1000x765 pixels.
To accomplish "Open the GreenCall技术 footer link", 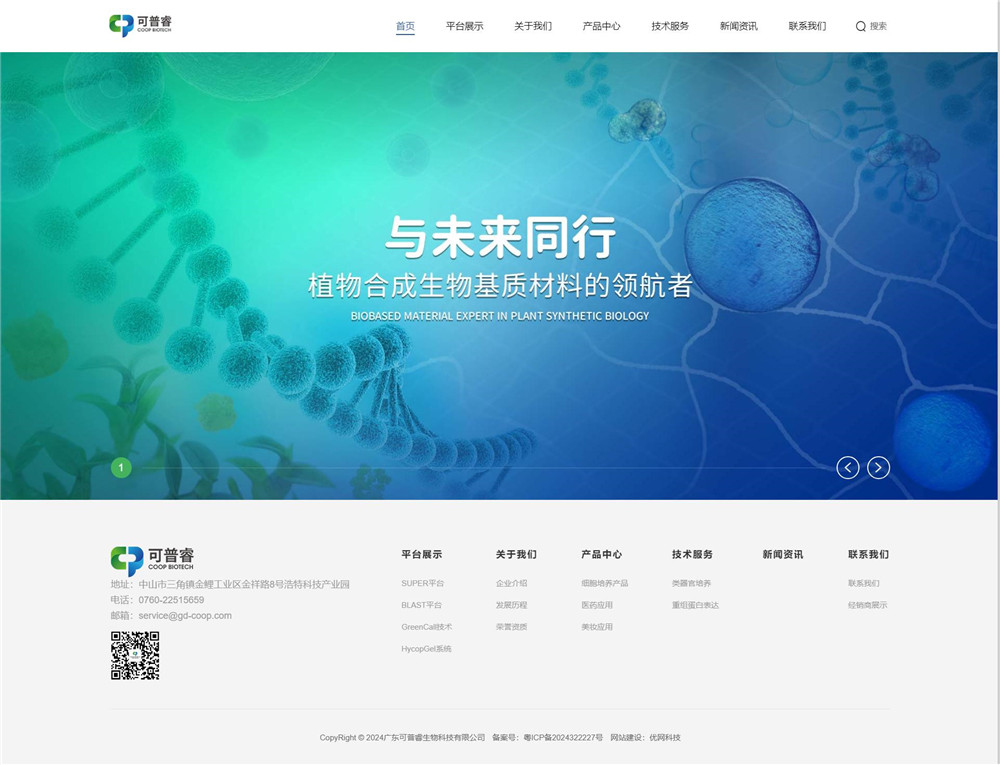I will 426,627.
